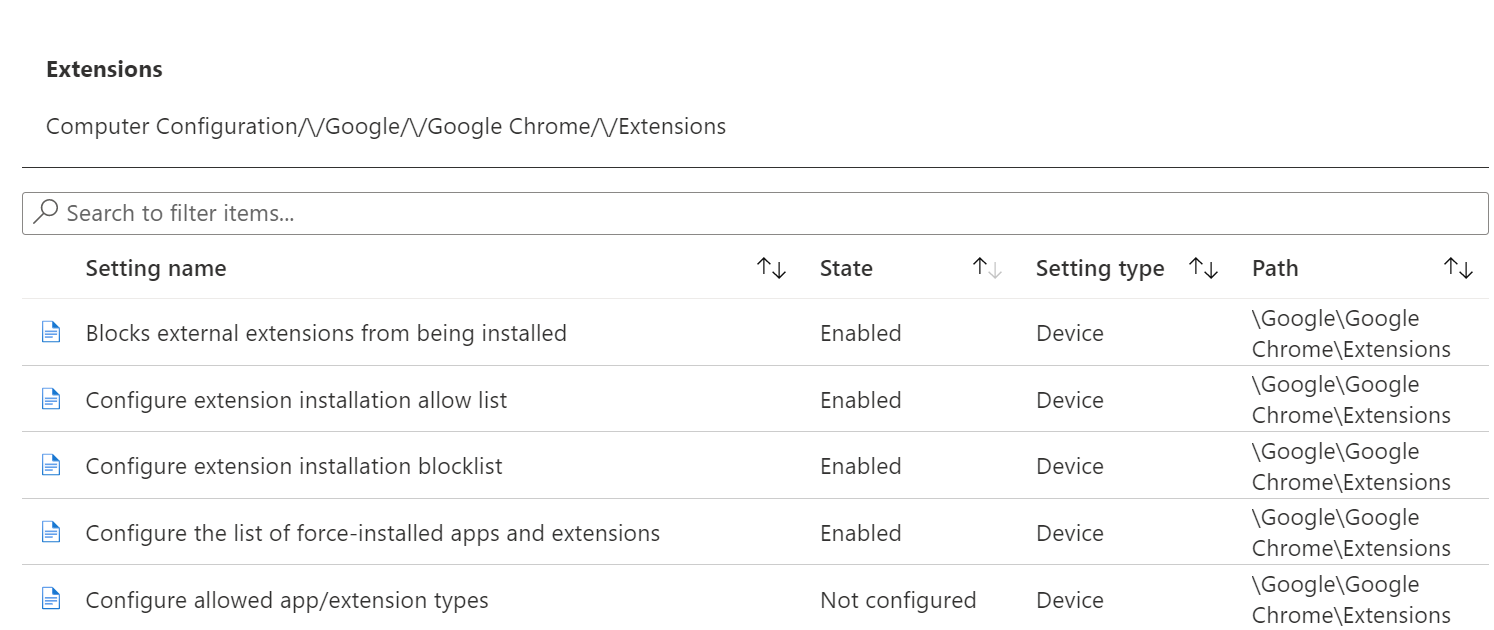This screenshot has width=1494, height=630.
Task: Sort by Setting name column arrows
Action: click(771, 268)
